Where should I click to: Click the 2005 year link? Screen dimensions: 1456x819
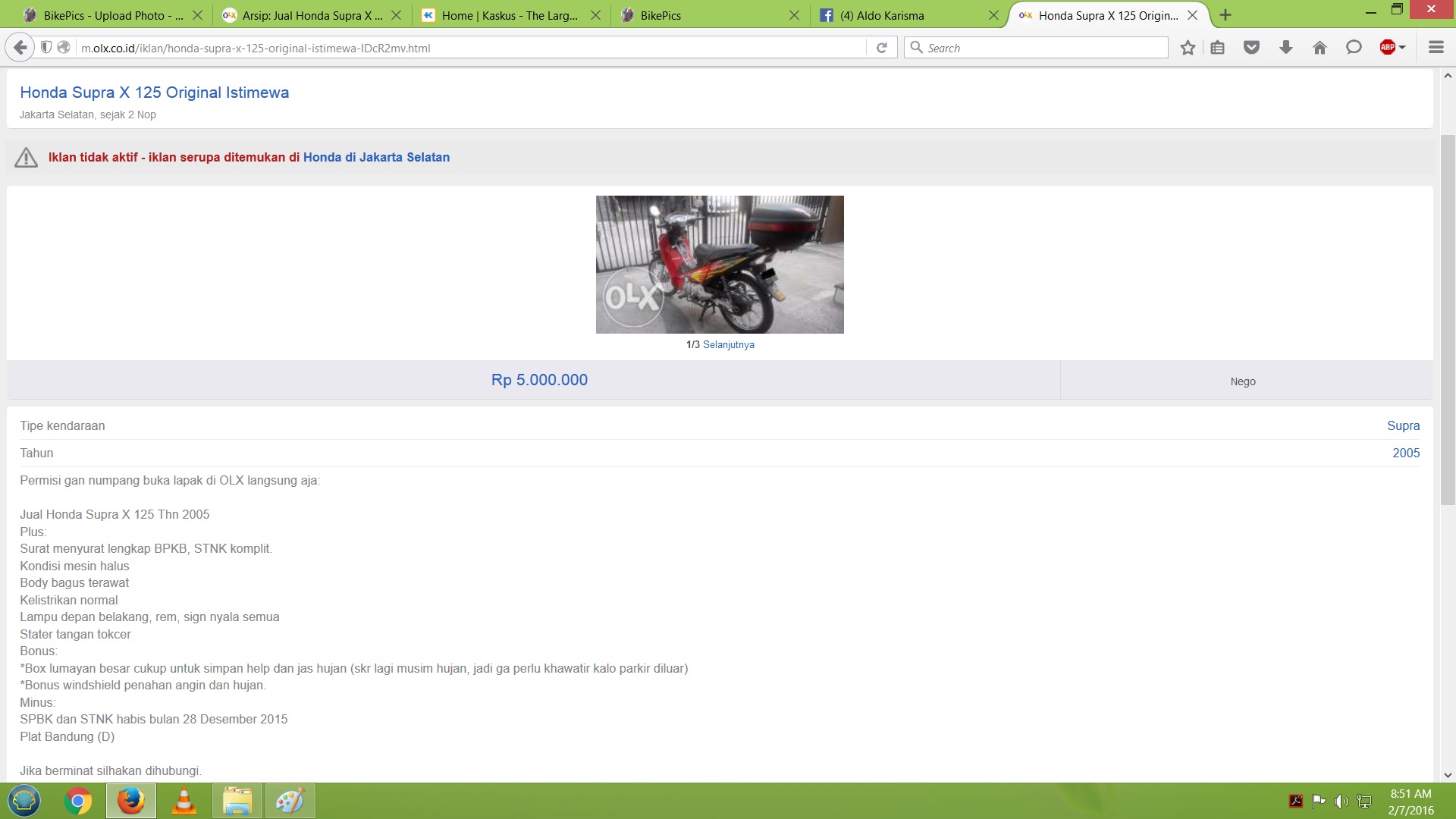(1406, 453)
